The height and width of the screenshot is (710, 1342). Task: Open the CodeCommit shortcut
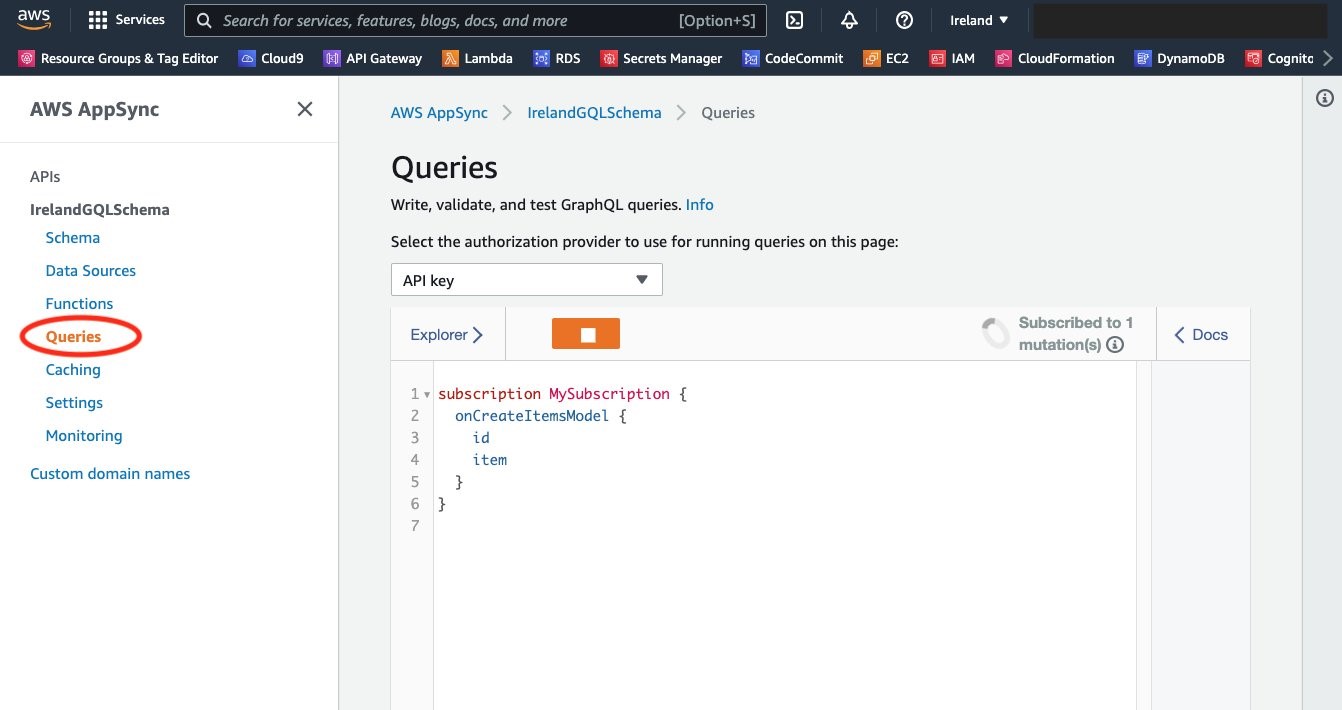tap(793, 58)
